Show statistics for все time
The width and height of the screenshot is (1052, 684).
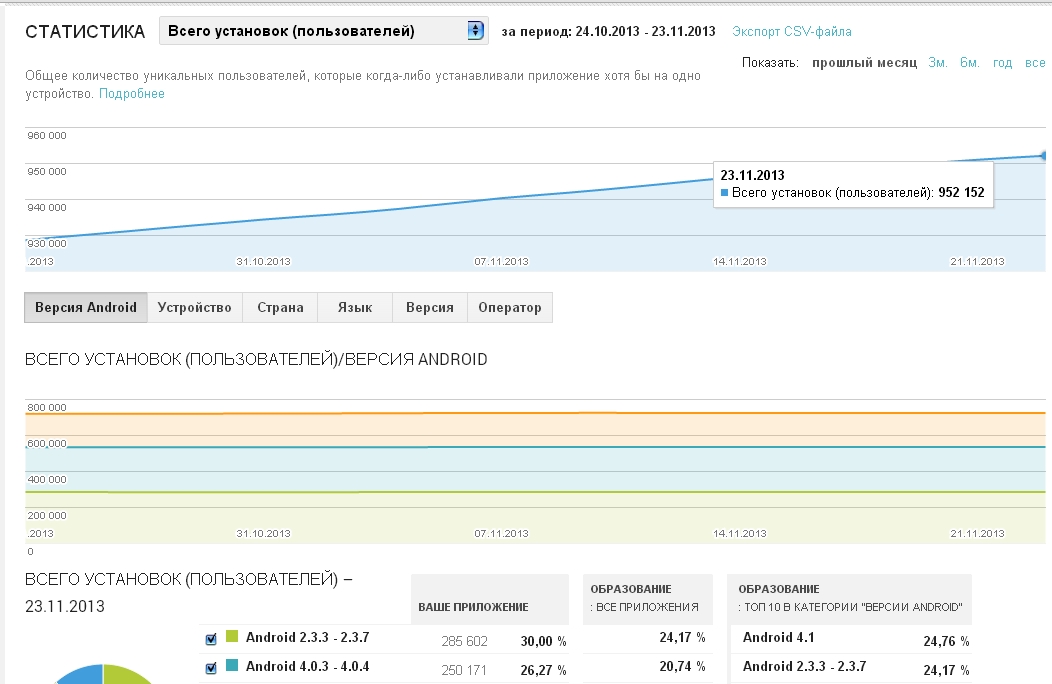pyautogui.click(x=1035, y=62)
